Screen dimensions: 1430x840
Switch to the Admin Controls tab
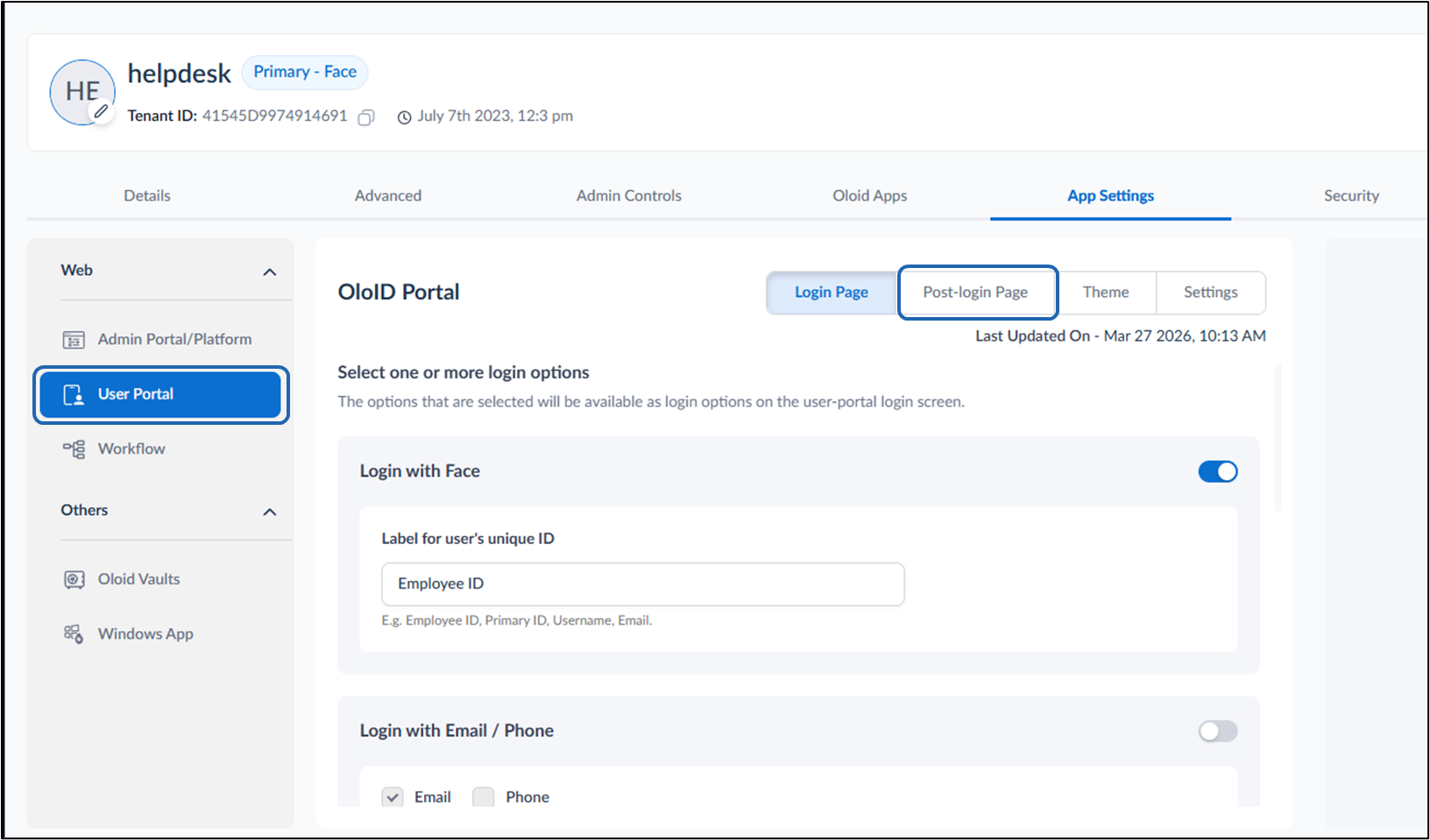629,195
